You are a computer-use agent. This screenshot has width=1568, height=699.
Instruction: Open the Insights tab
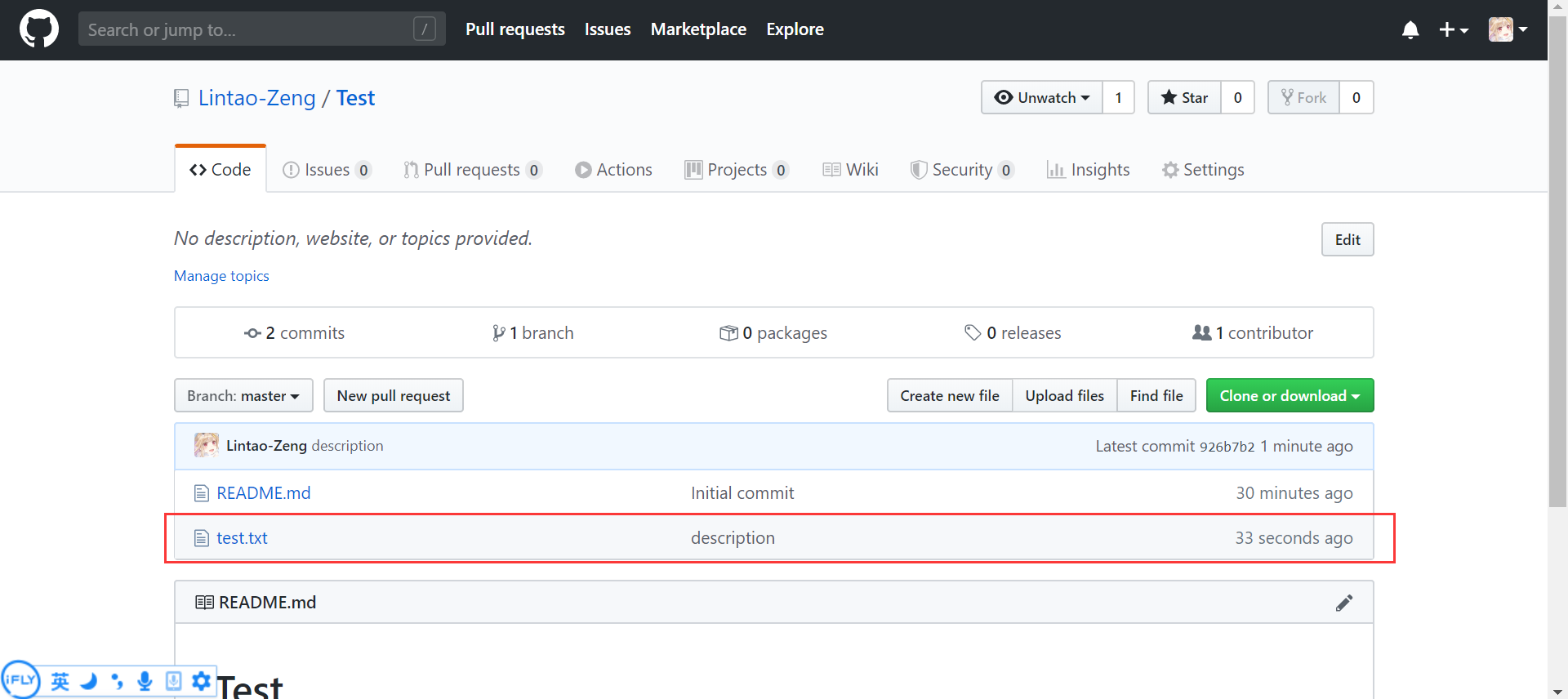click(1088, 169)
